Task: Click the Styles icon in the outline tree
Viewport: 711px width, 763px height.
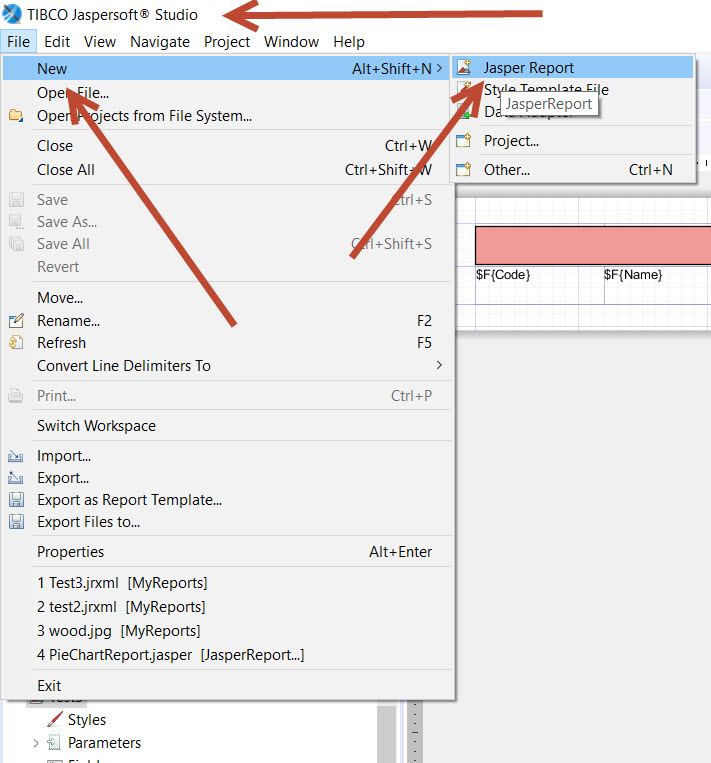Action: click(54, 720)
